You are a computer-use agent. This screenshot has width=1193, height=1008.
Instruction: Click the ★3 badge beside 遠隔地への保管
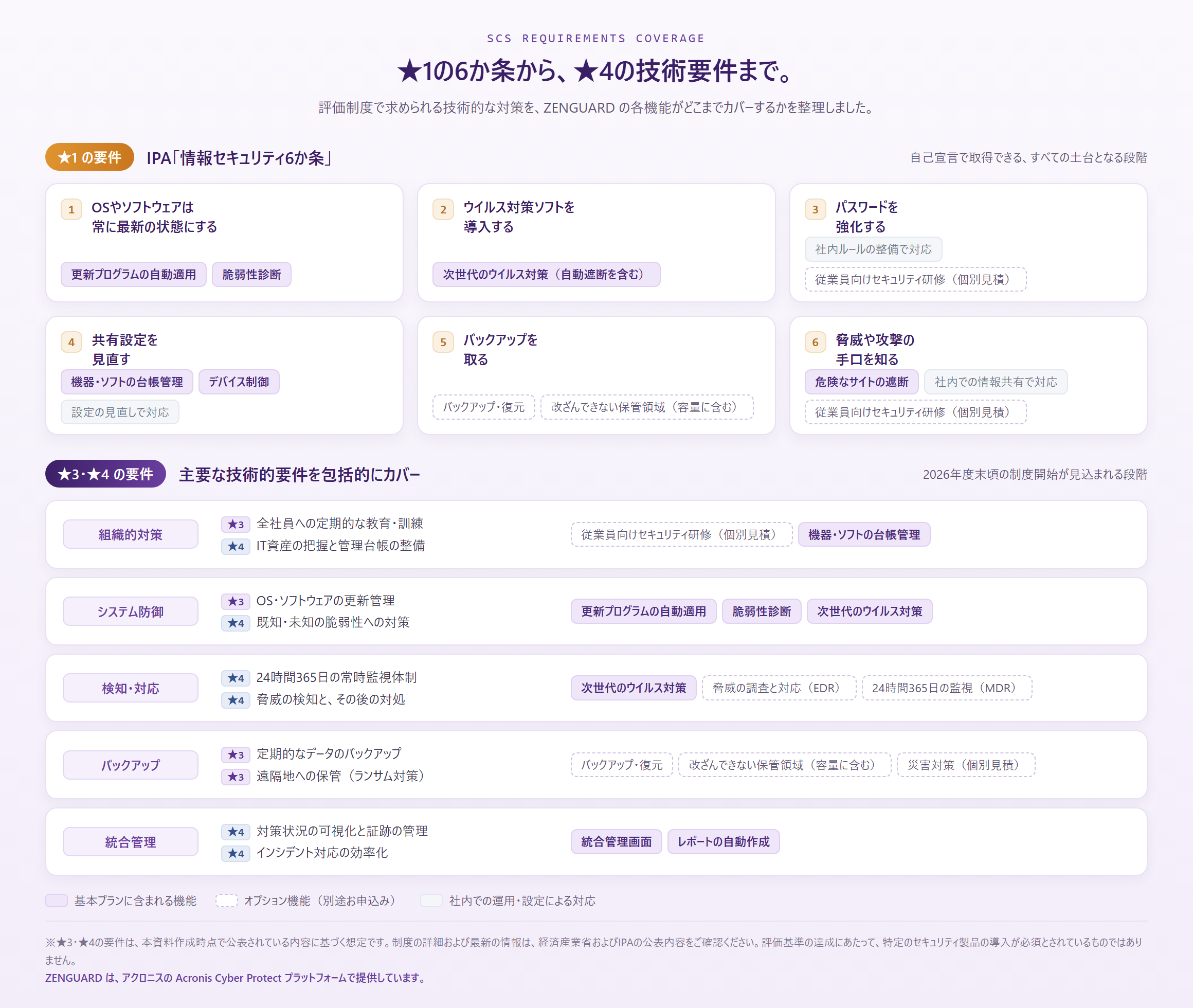click(x=236, y=777)
